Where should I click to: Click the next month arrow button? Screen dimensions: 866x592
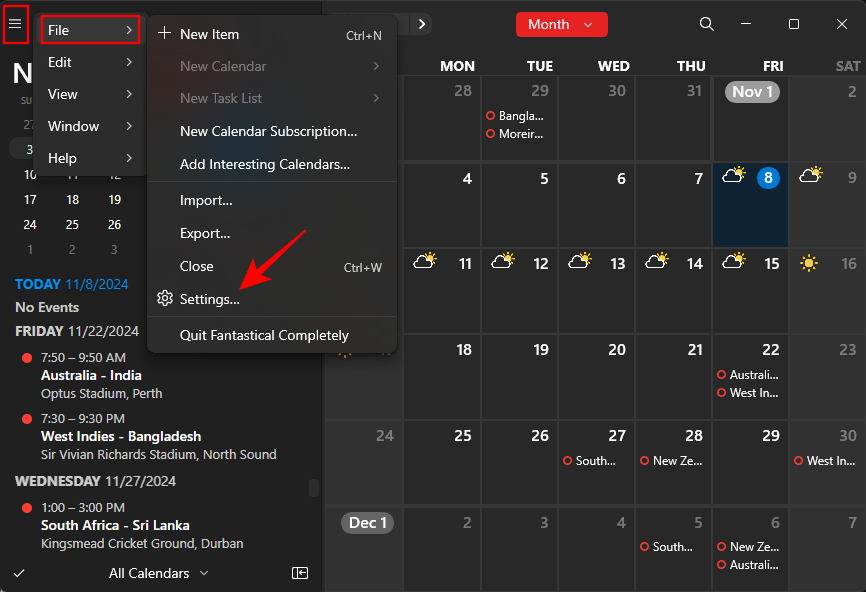click(x=422, y=24)
